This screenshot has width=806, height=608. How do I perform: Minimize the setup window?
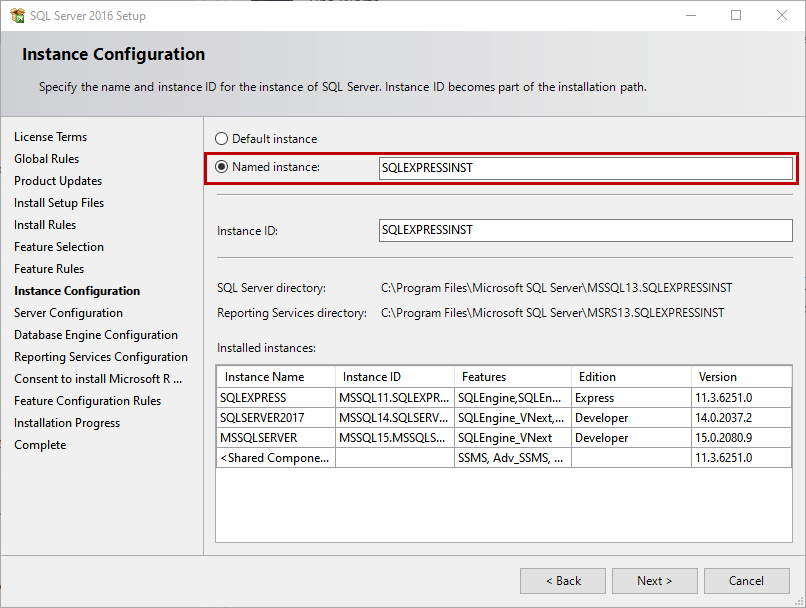coord(690,15)
